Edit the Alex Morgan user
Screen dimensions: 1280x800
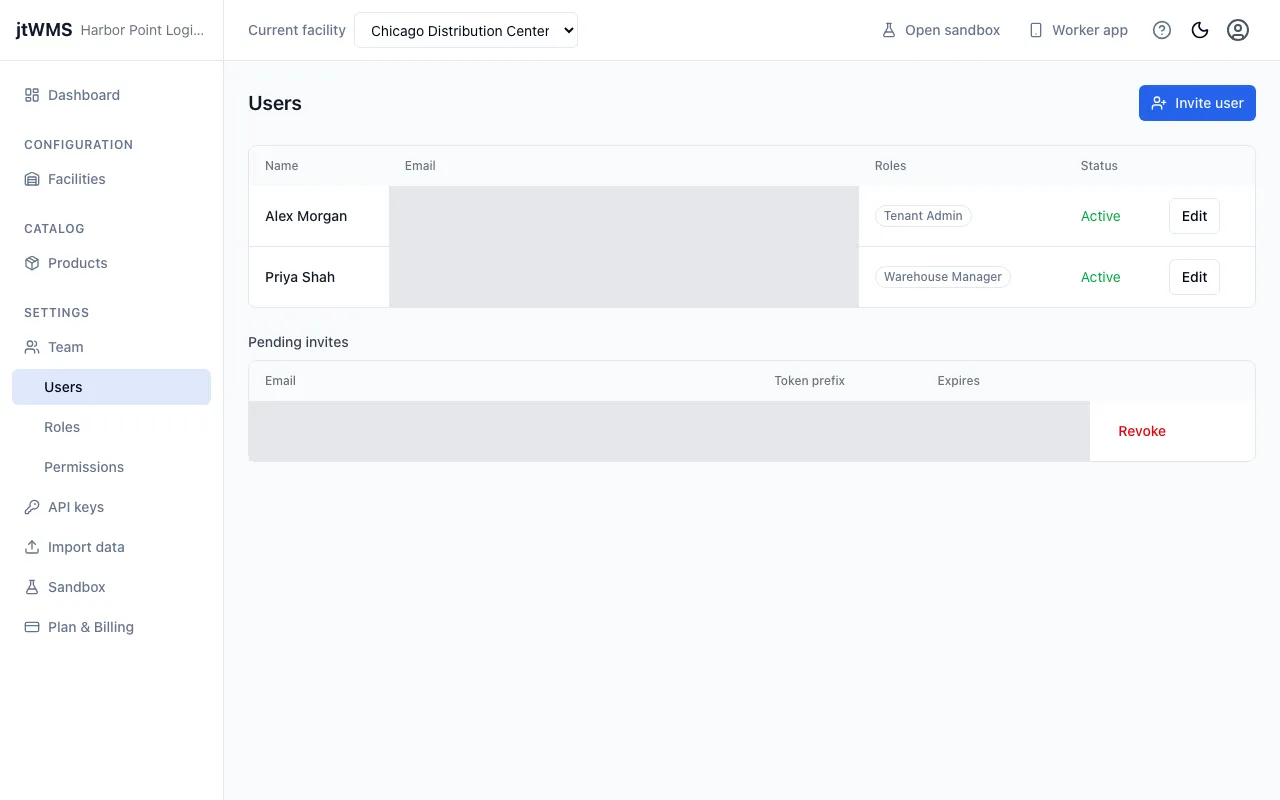click(x=1194, y=216)
